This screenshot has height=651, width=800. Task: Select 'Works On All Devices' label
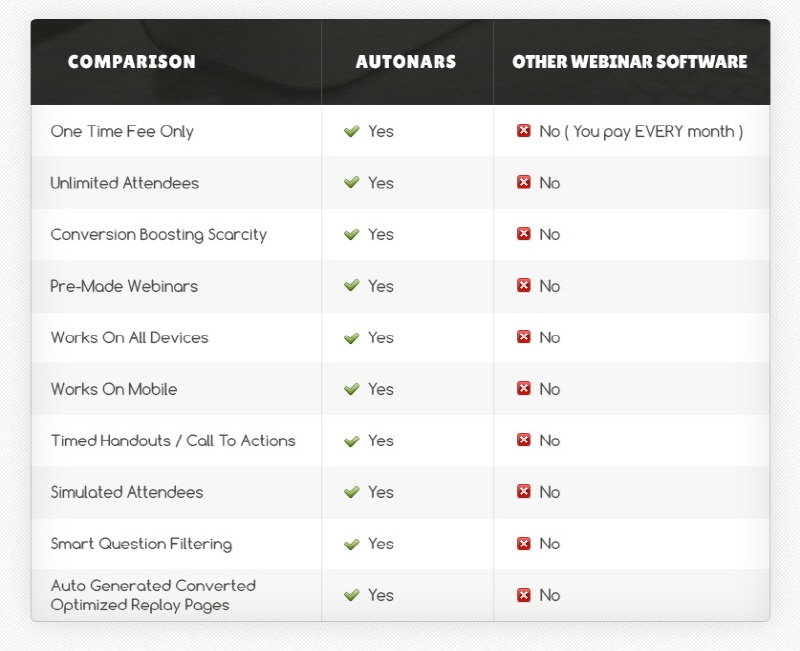[x=130, y=337]
